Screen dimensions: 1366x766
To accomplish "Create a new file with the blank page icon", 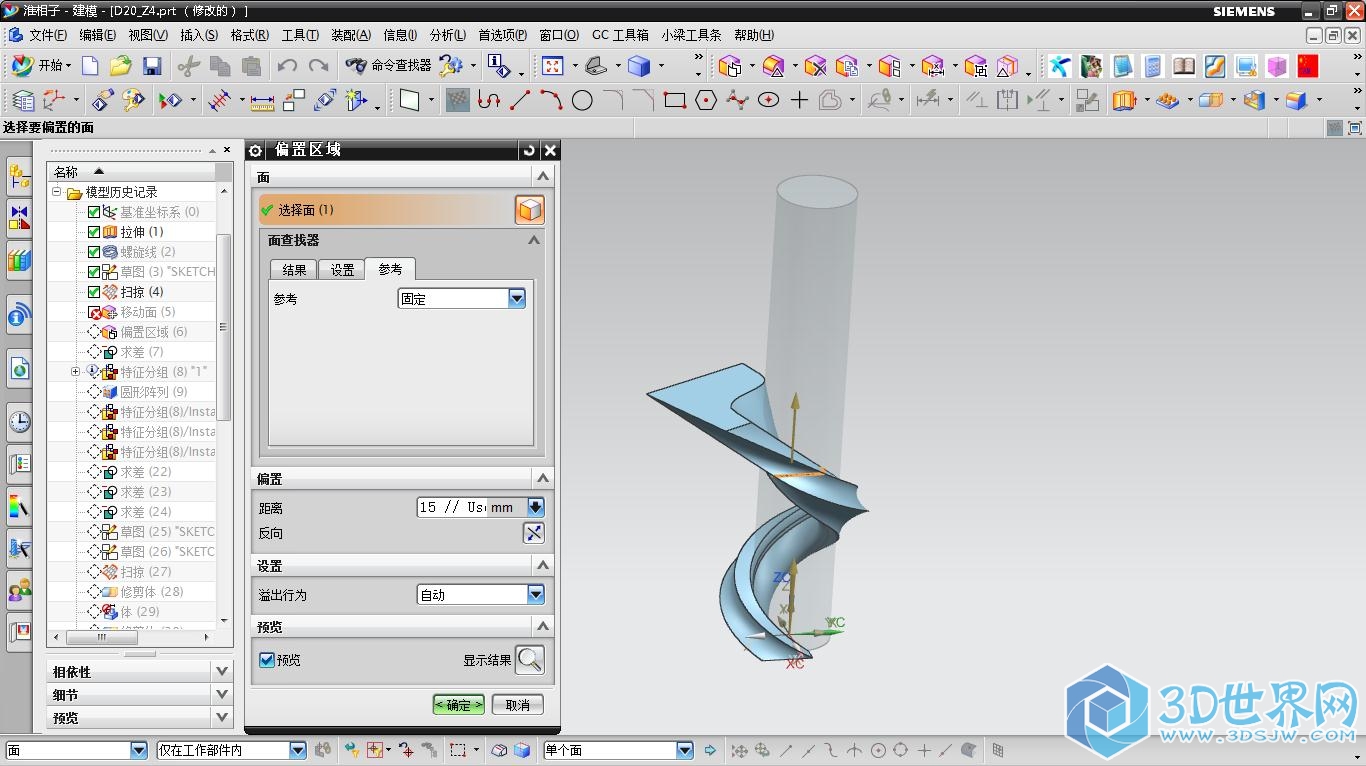I will coord(90,66).
